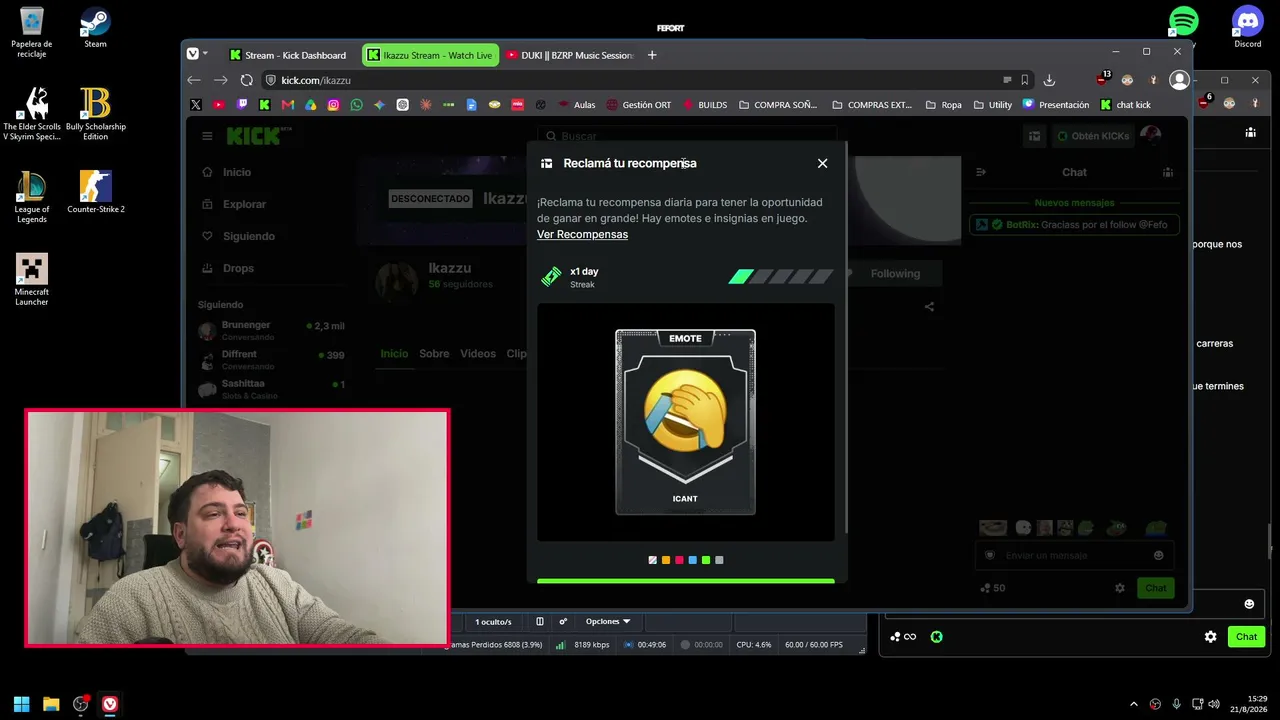Switch to DUKI BZRP Music Sessions tab
Screen dimensions: 1280x720
pyautogui.click(x=569, y=55)
